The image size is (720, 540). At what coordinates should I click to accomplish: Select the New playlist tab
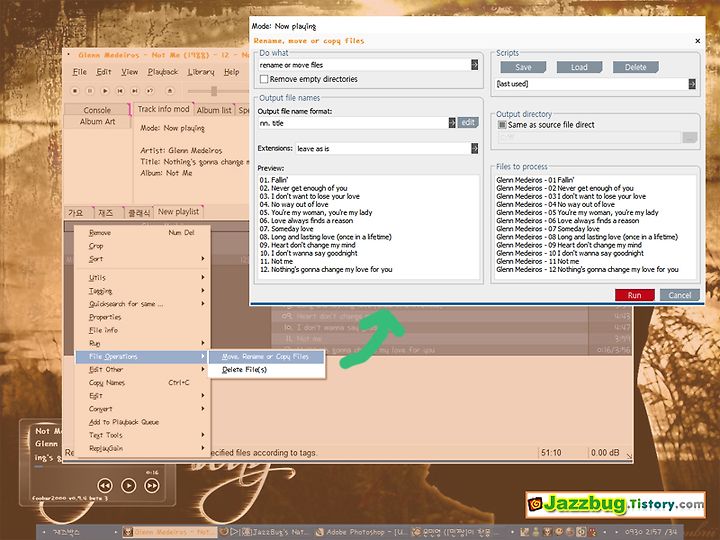pos(179,212)
